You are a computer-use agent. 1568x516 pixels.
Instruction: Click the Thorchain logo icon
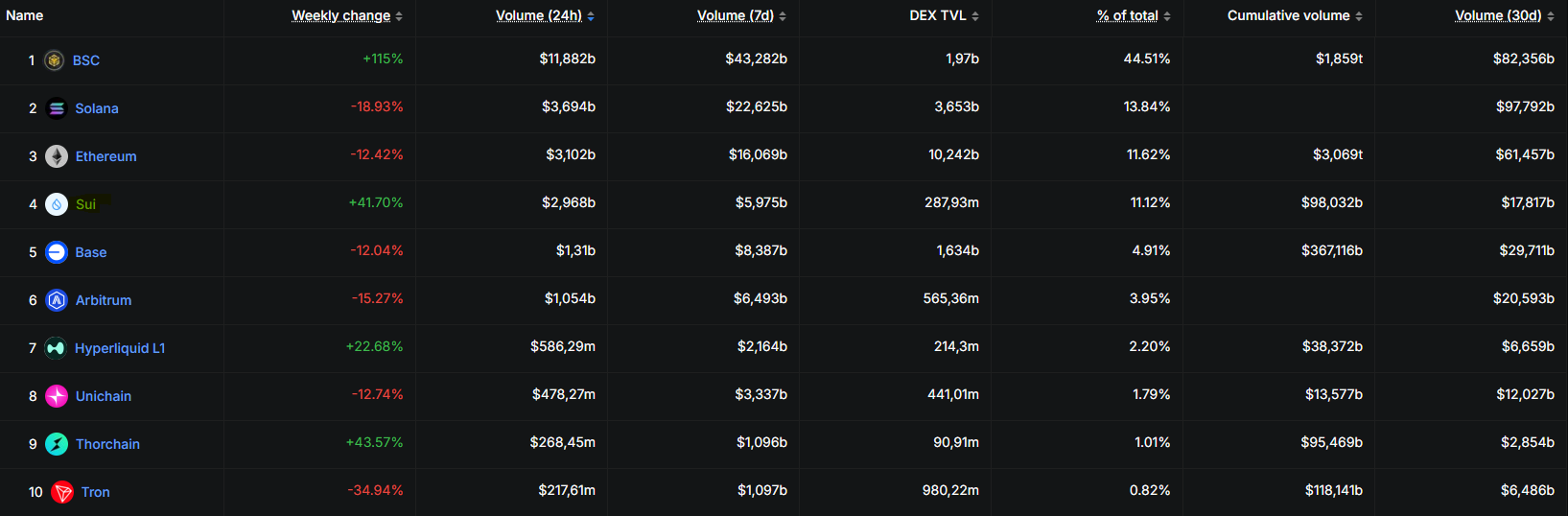(x=57, y=444)
